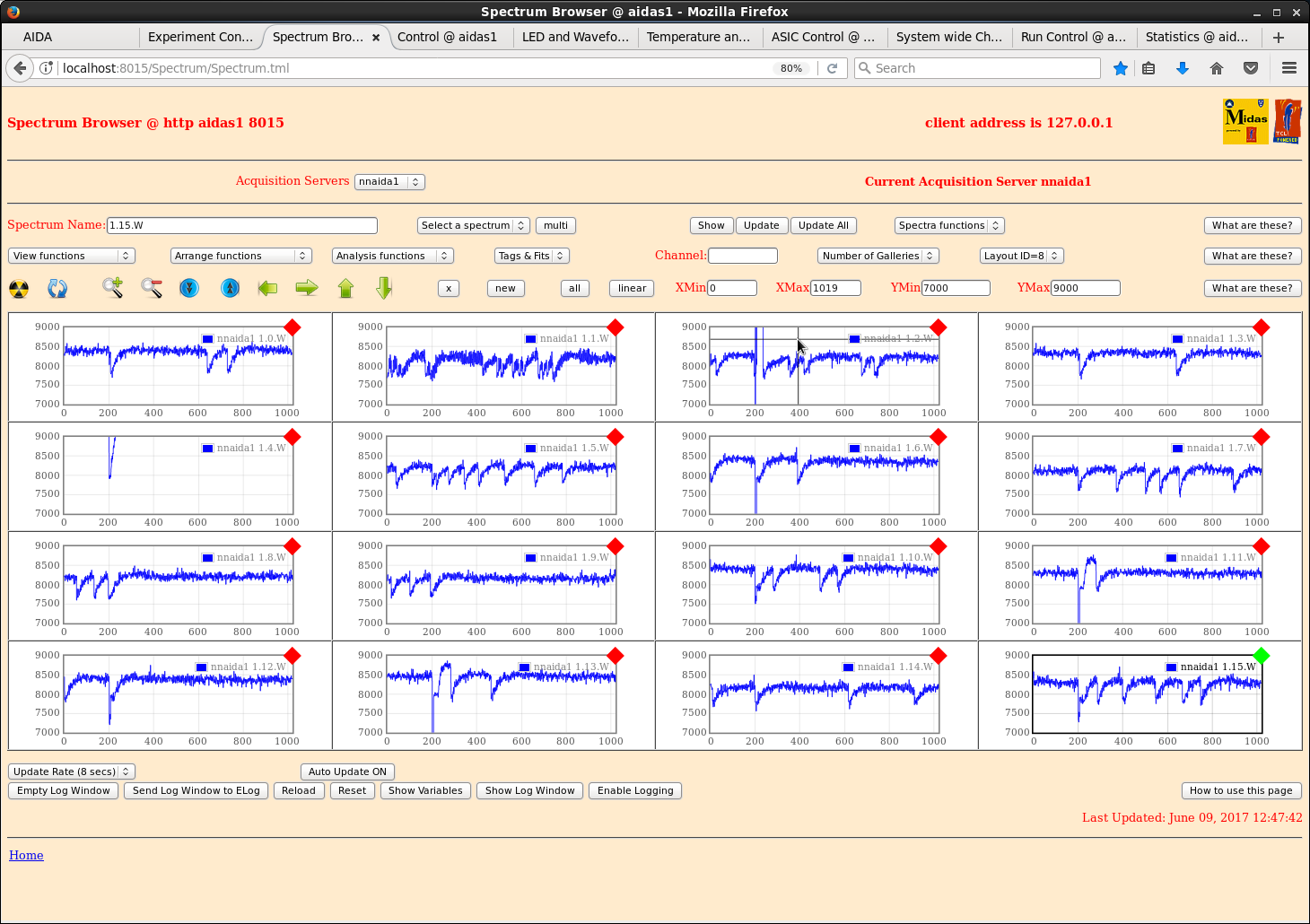
Task: Click the green up arrow icon
Action: point(346,288)
